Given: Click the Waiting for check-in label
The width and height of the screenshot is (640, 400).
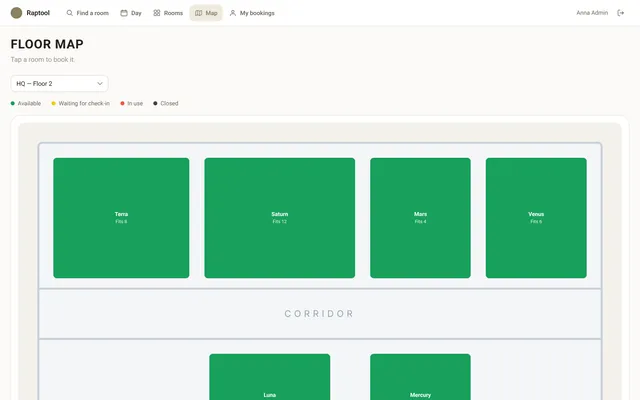Looking at the screenshot, I should (x=84, y=103).
